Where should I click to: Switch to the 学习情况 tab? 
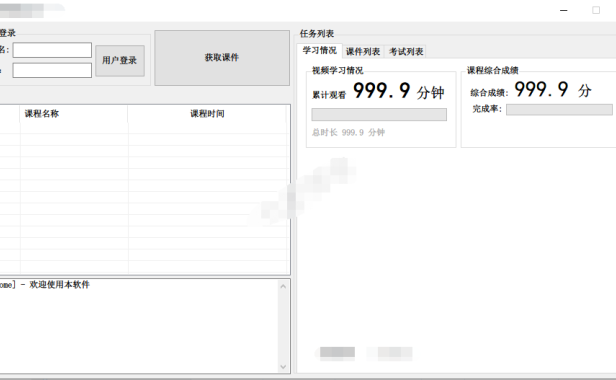(x=319, y=51)
